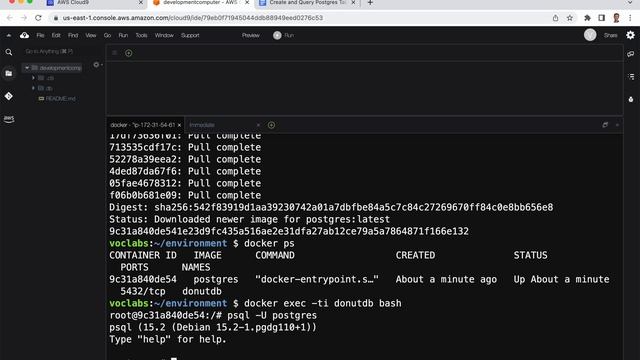Screen dimensions: 640x360
Task: Add new tab in upper editor pane
Action: click(x=129, y=53)
